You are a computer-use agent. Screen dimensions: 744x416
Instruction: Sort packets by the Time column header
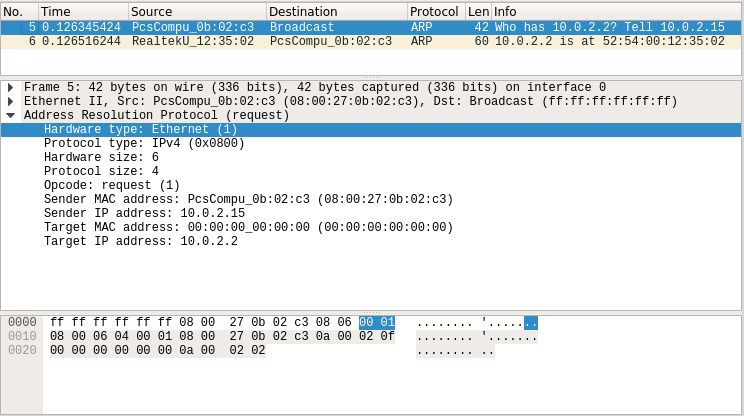(x=83, y=11)
